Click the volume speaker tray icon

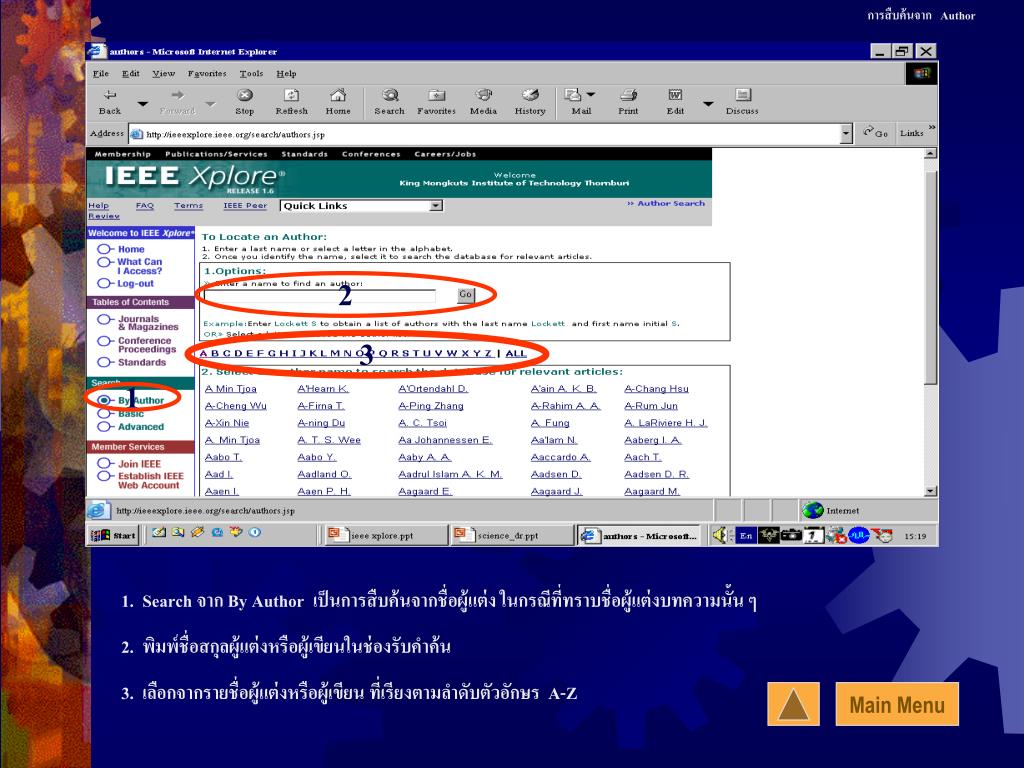(720, 536)
